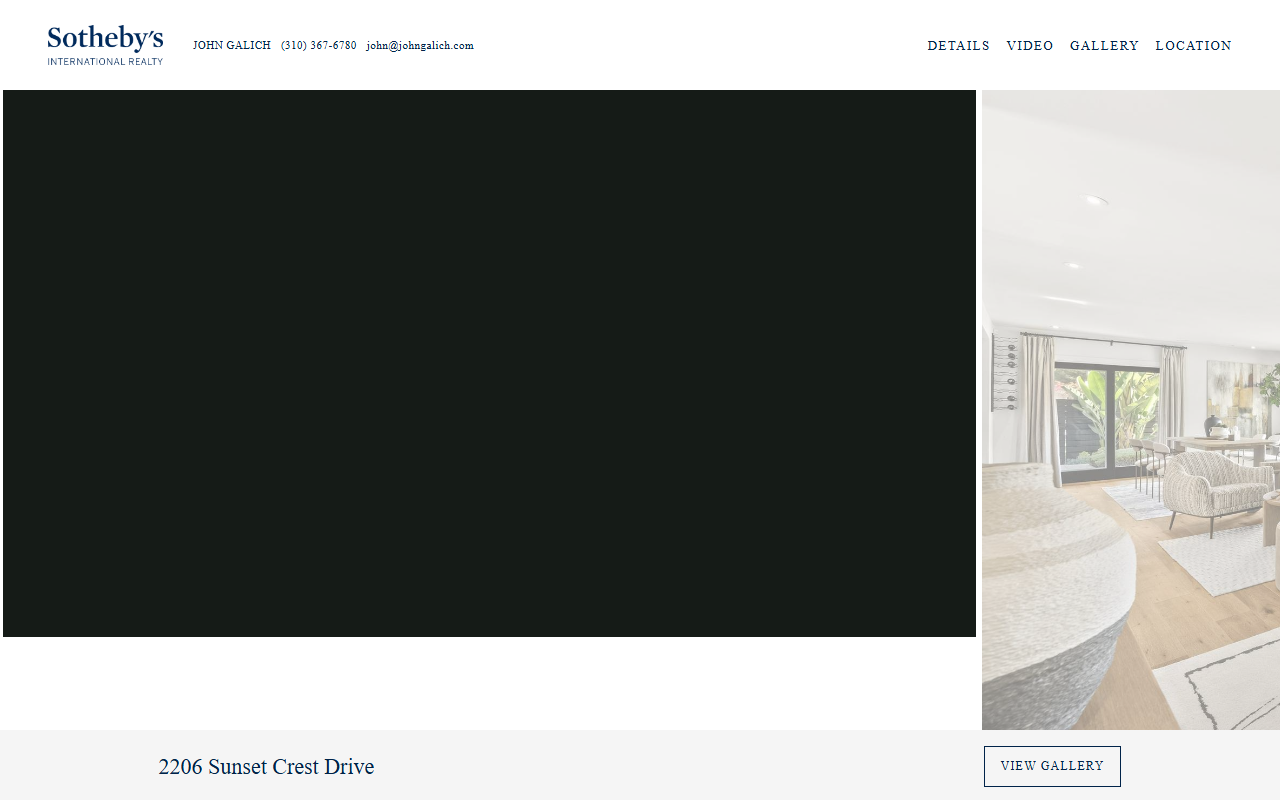The width and height of the screenshot is (1280, 800).
Task: Click the Sotheby's International Realty logo
Action: 105,46
